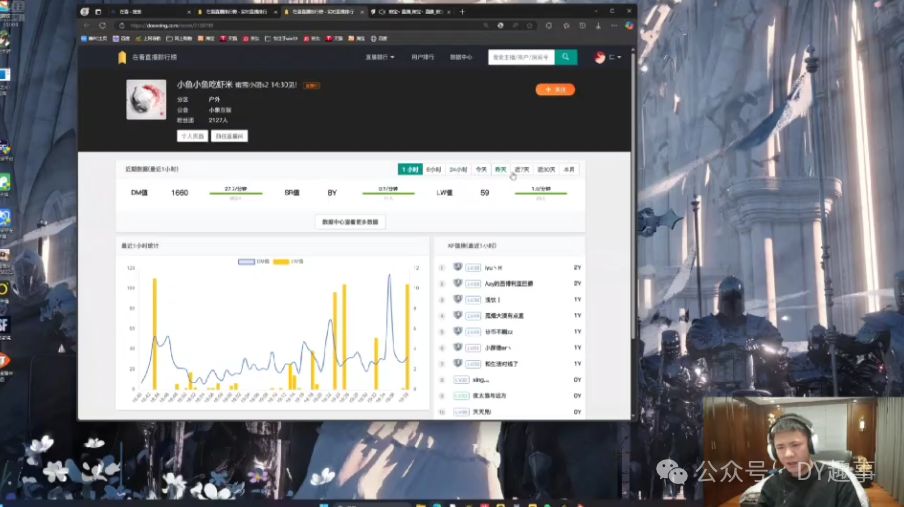Go to the 用户排行 nav item
The height and width of the screenshot is (507, 904).
click(x=422, y=57)
